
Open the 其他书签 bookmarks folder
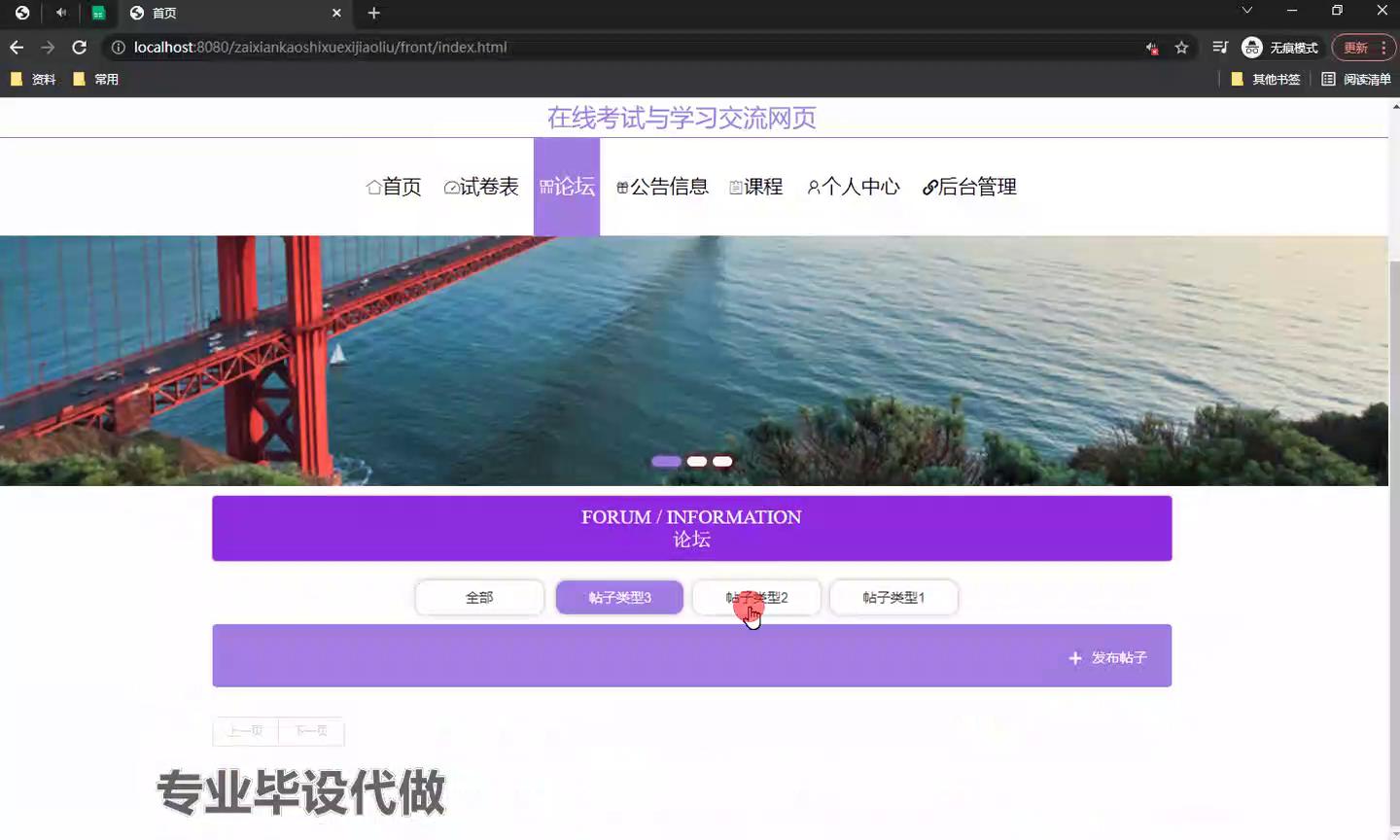pyautogui.click(x=1266, y=80)
